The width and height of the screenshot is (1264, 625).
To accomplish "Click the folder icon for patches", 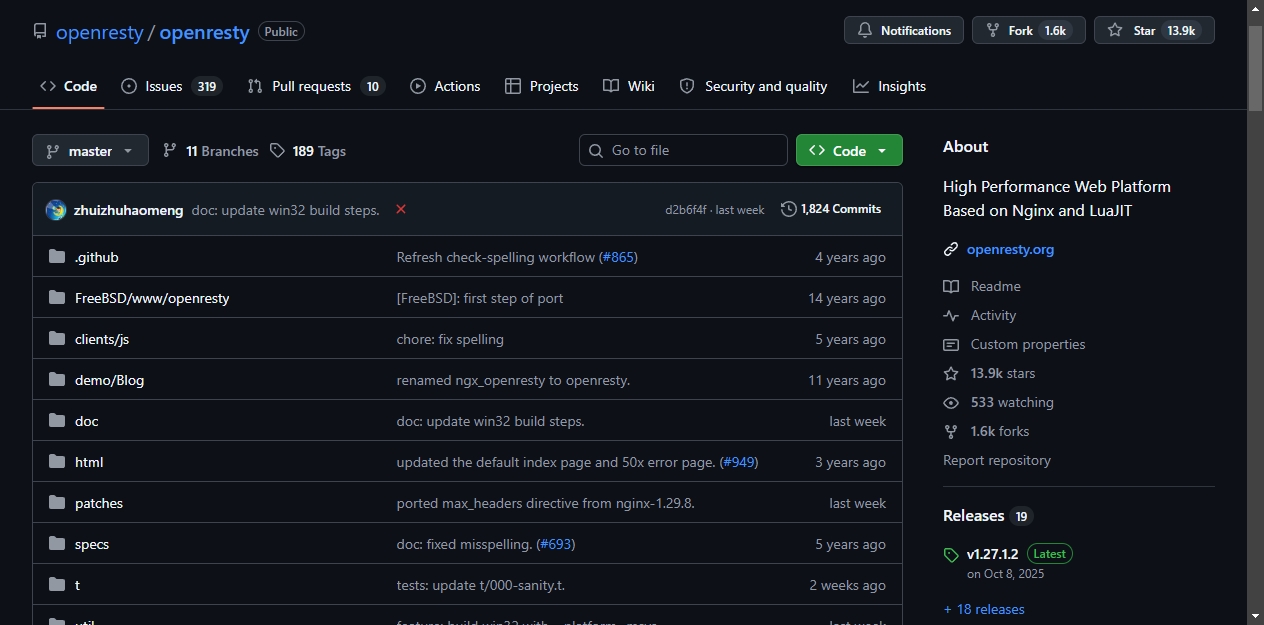I will point(57,503).
